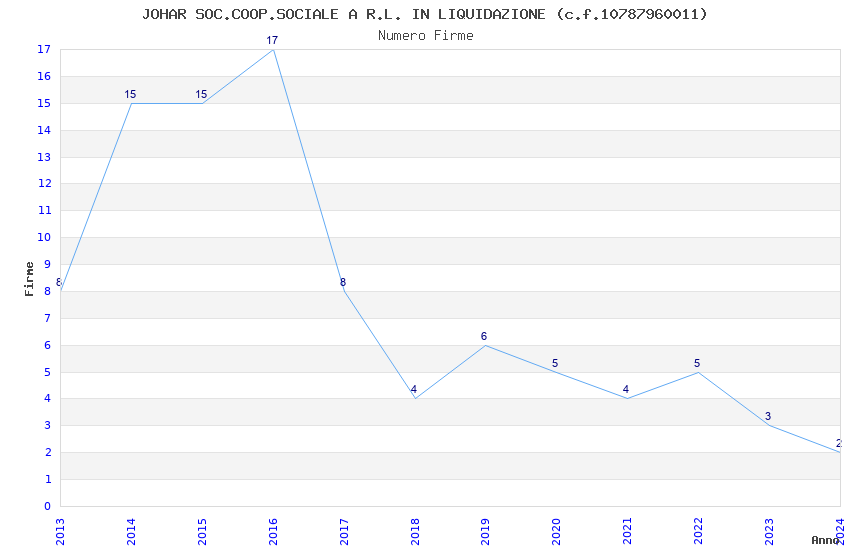Click the 2023 x-axis year label

coord(769,532)
